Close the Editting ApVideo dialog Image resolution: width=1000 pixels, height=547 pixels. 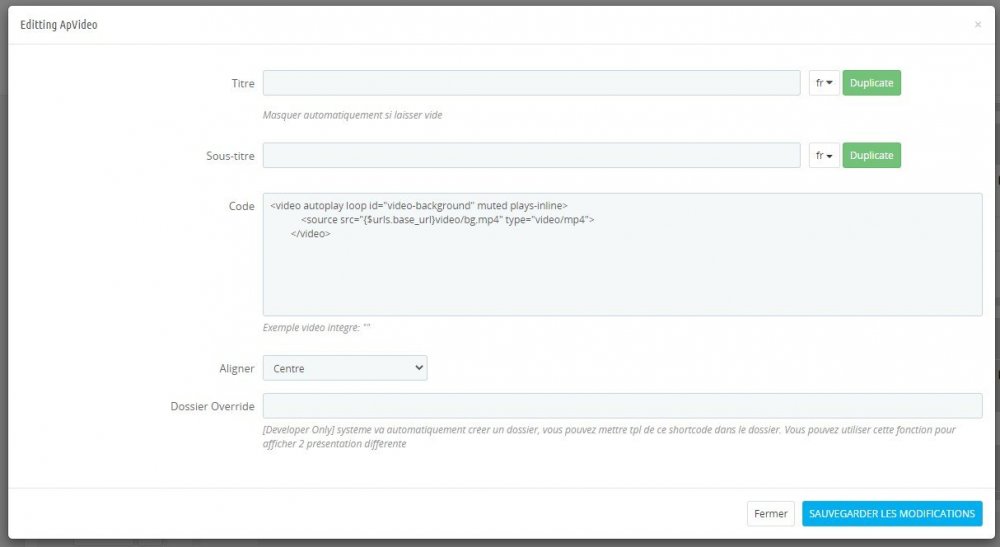click(x=977, y=25)
